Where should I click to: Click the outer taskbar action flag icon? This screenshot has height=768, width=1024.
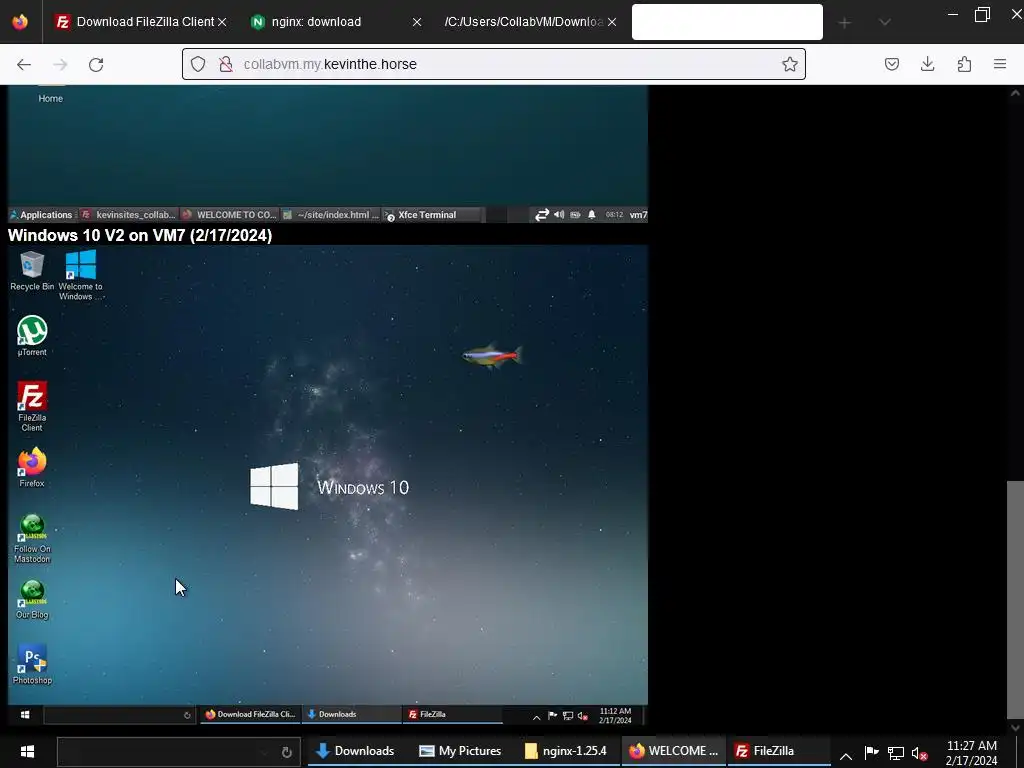(871, 752)
